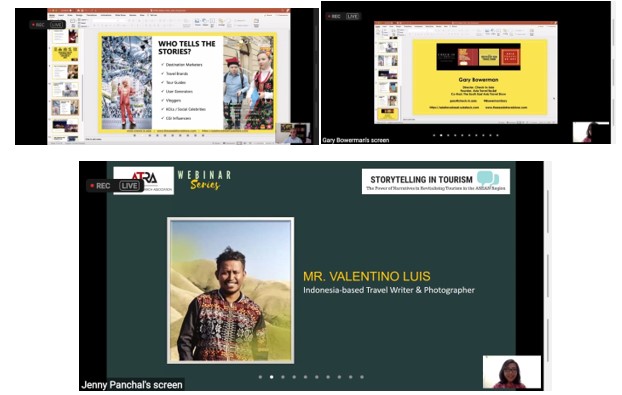Viewport: 622px width, 395px height.
Task: Select the third pagination dot on Jenny Panchal's screen
Action: [283, 377]
